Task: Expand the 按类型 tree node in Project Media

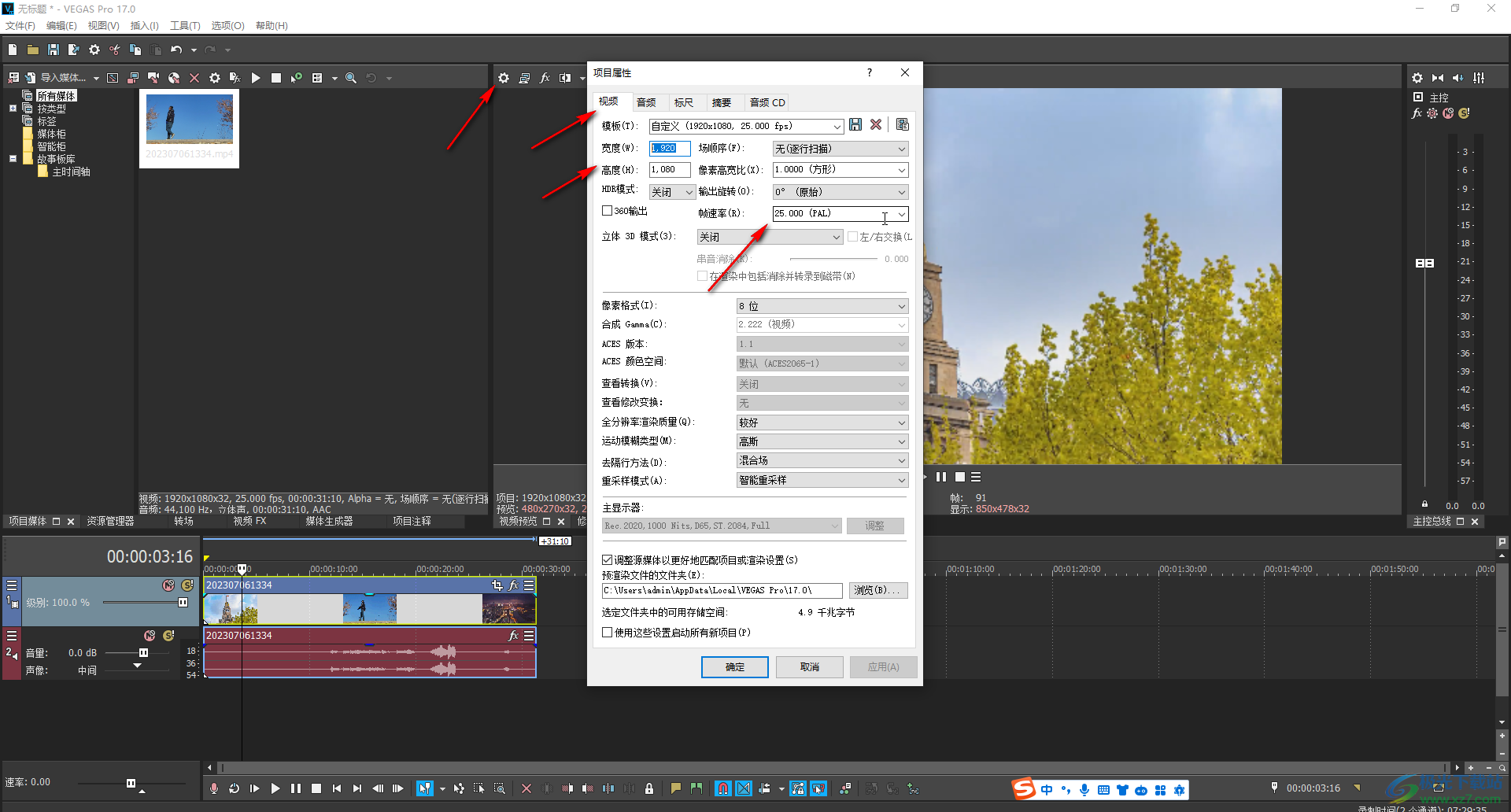Action: (x=13, y=109)
